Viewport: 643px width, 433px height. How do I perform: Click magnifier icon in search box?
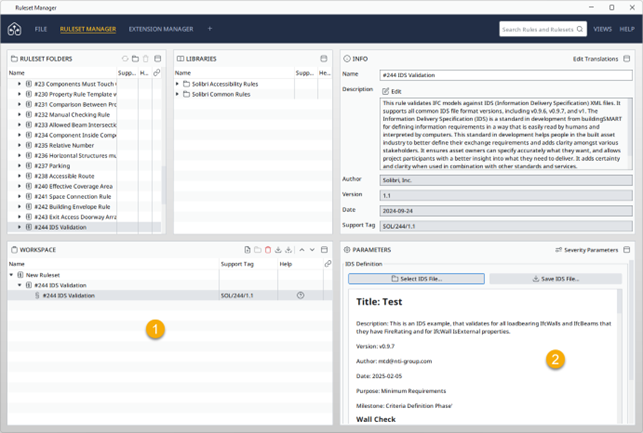580,29
